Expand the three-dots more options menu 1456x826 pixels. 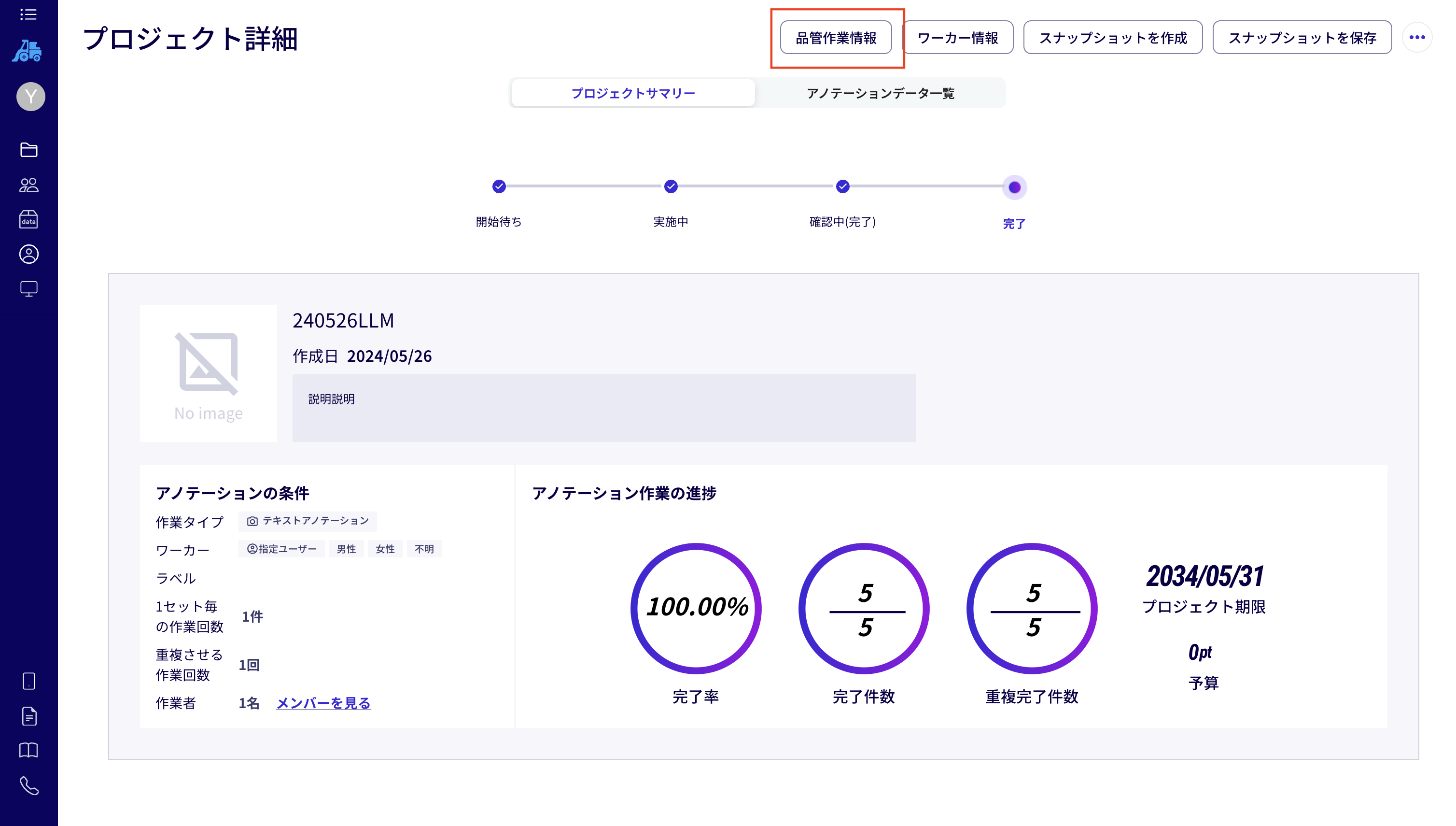coord(1417,38)
